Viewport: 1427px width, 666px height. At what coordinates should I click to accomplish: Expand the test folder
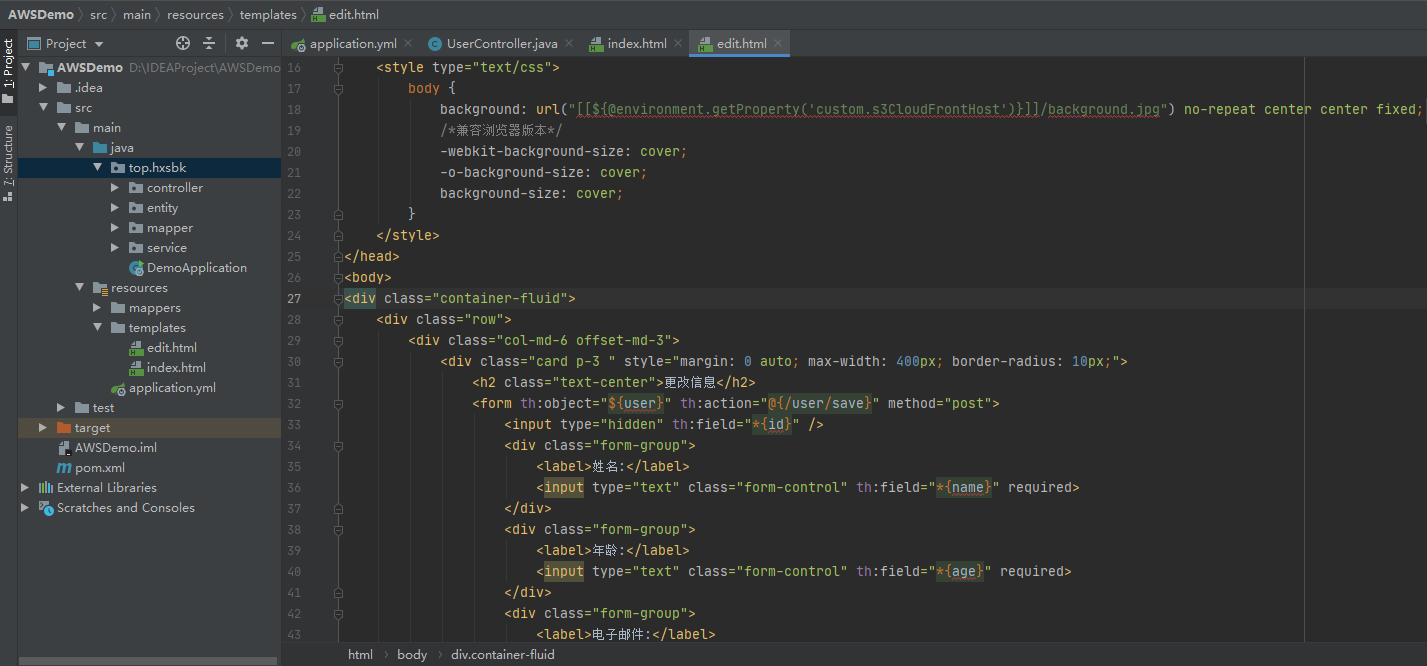61,408
